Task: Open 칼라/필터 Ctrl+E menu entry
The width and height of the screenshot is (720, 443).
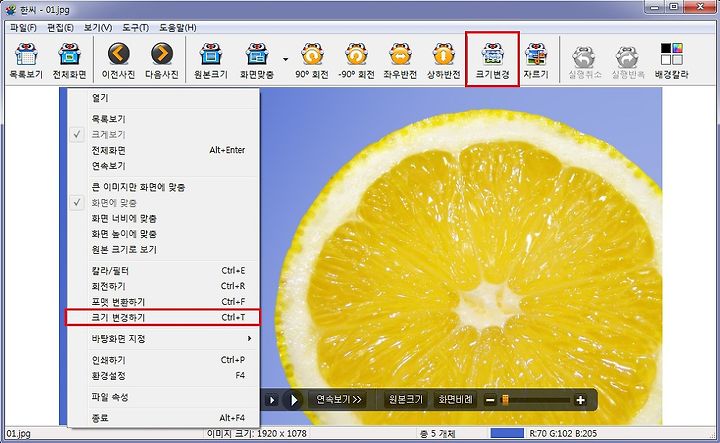Action: pos(163,271)
